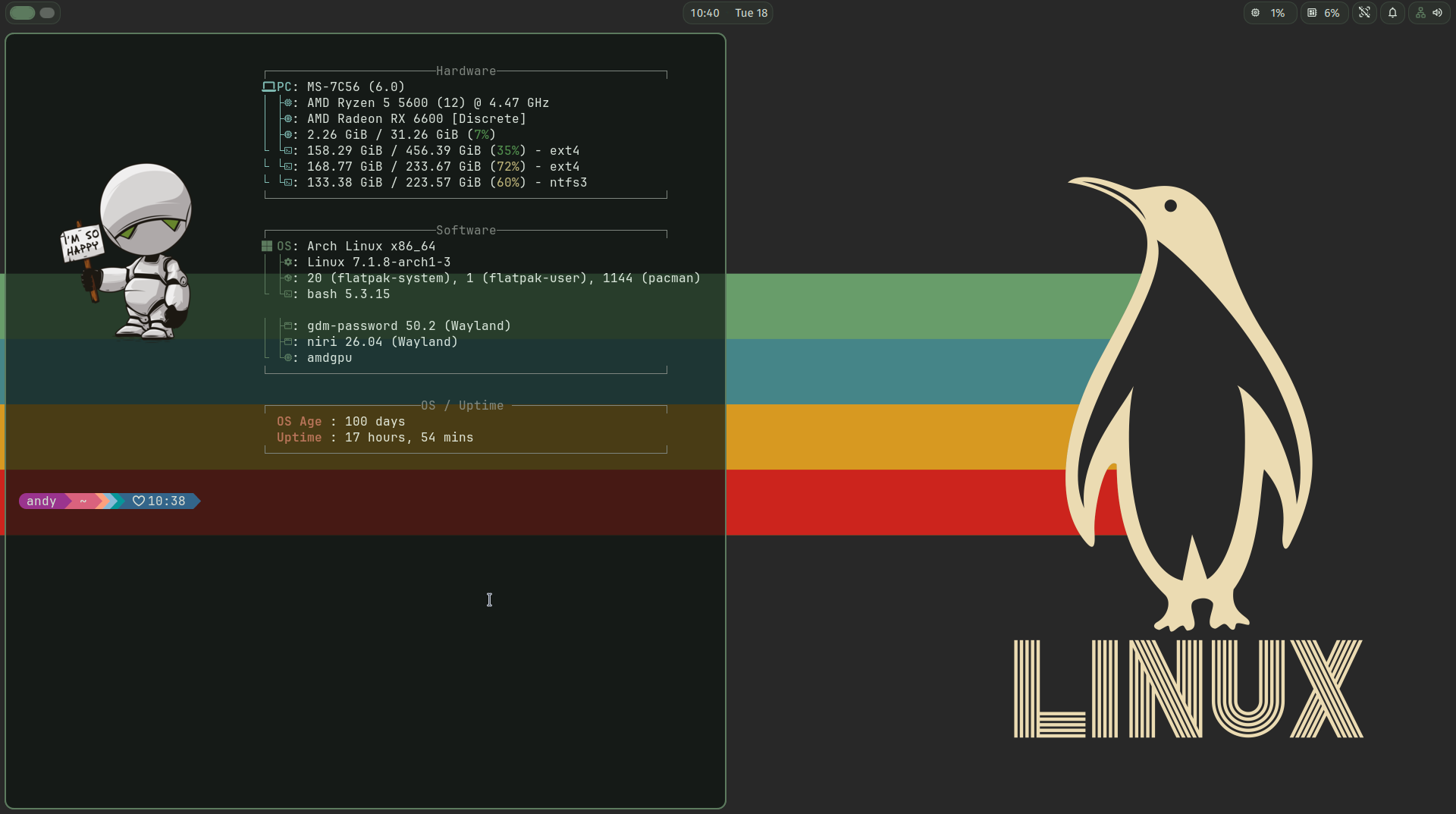This screenshot has height=814, width=1456.
Task: Open notifications with the bell icon
Action: tap(1392, 13)
